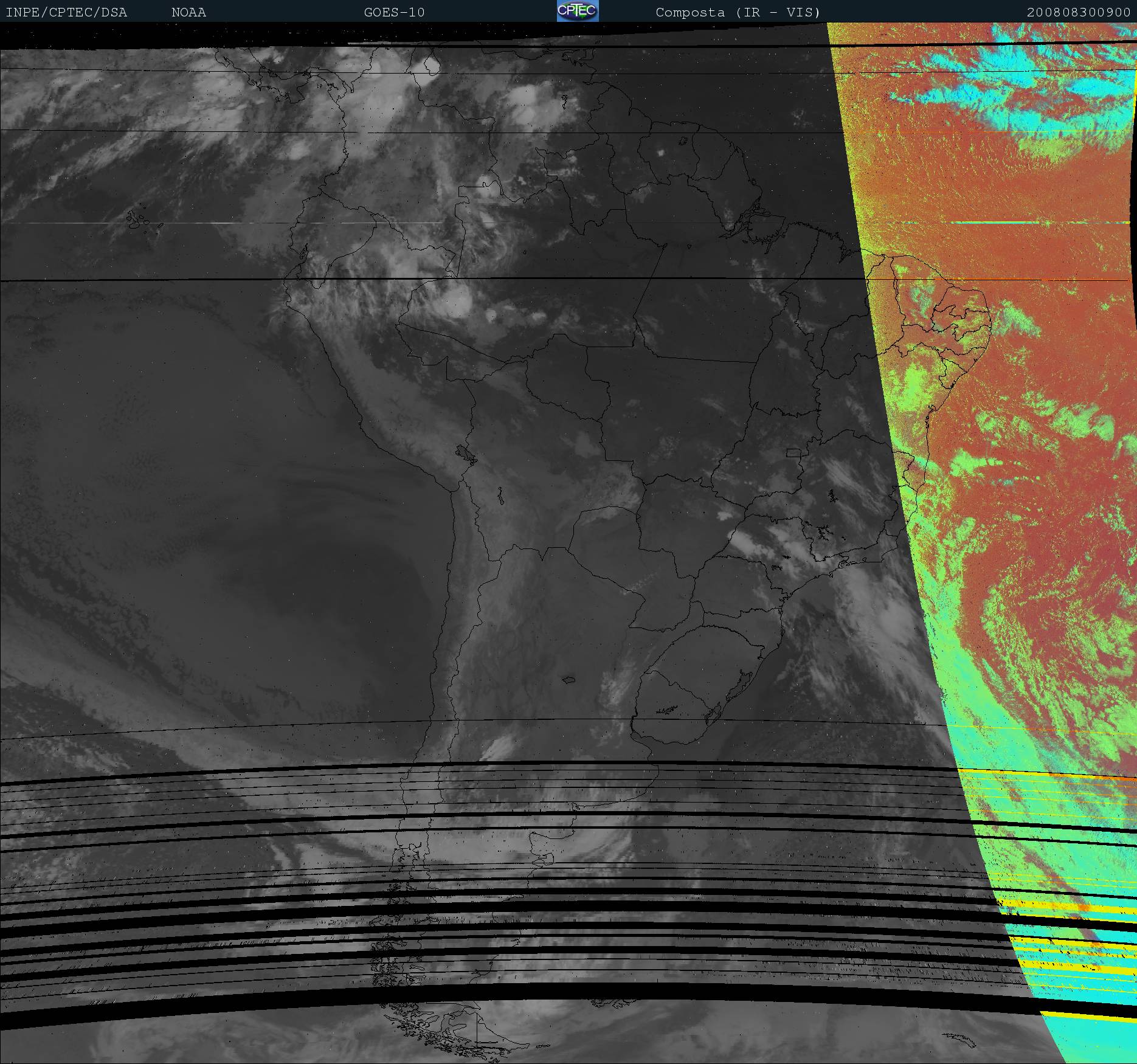The image size is (1137, 1064).
Task: Select the NOAA text in the header
Action: coord(188,12)
